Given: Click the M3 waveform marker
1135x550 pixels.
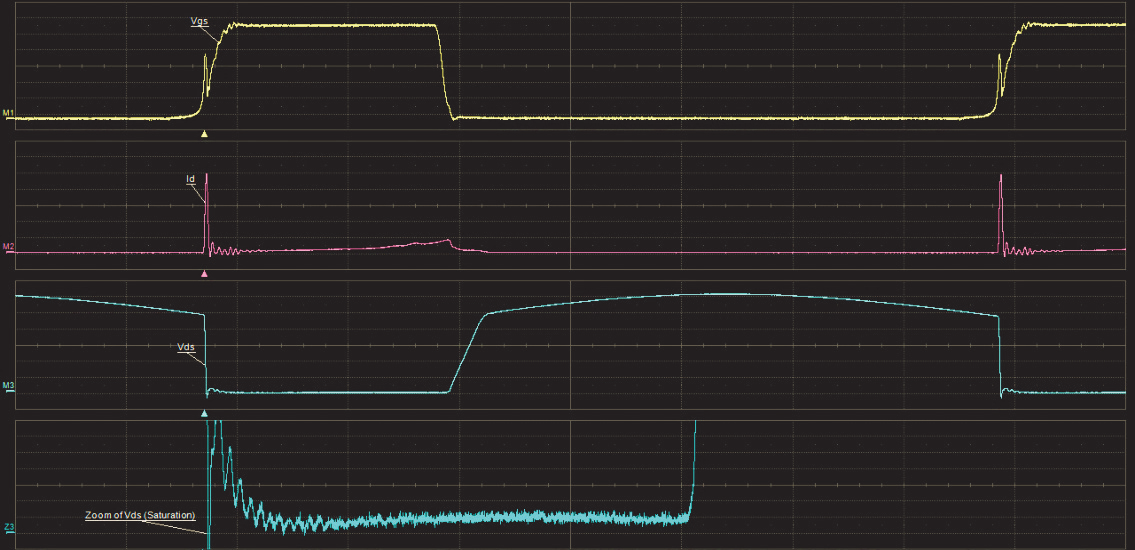Looking at the screenshot, I should point(8,385).
